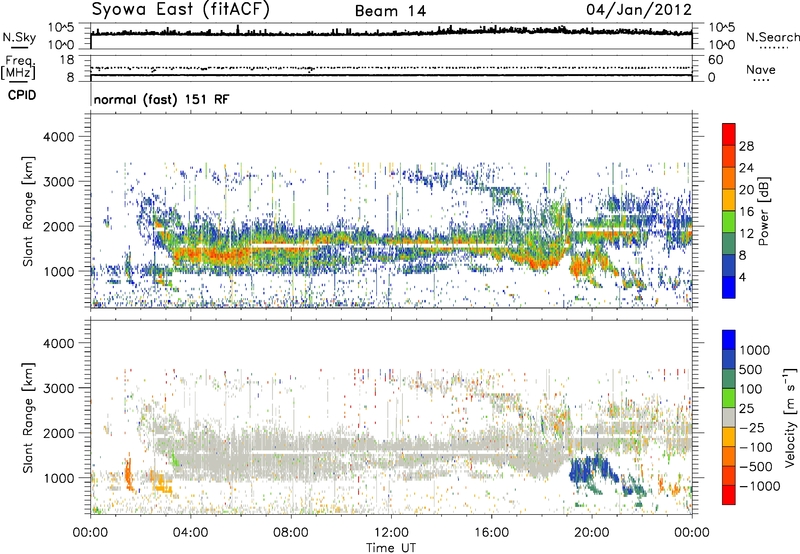This screenshot has height=554, width=800.
Task: Click the '4000' tick on the power panel
Action: click(x=58, y=137)
